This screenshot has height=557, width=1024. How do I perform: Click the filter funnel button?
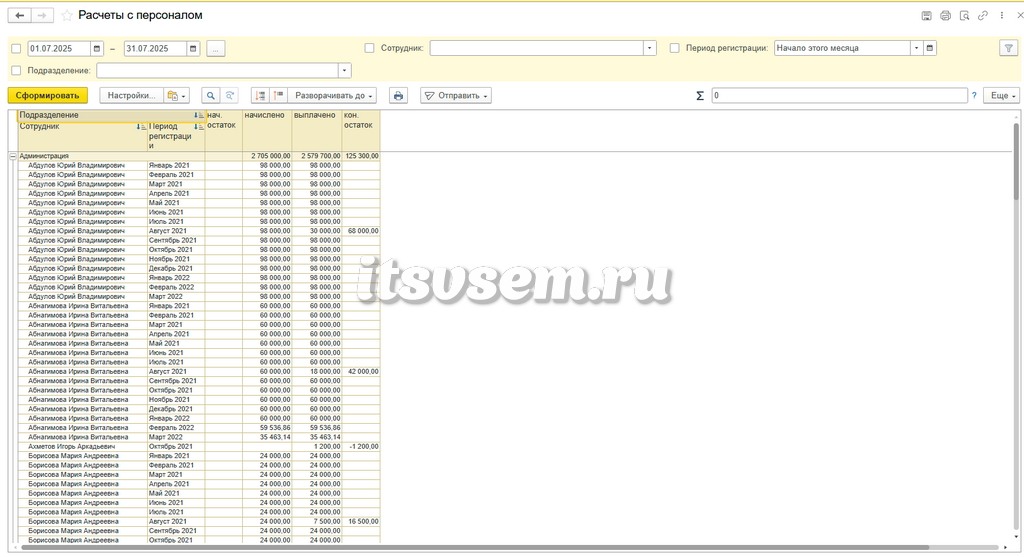tap(1008, 48)
